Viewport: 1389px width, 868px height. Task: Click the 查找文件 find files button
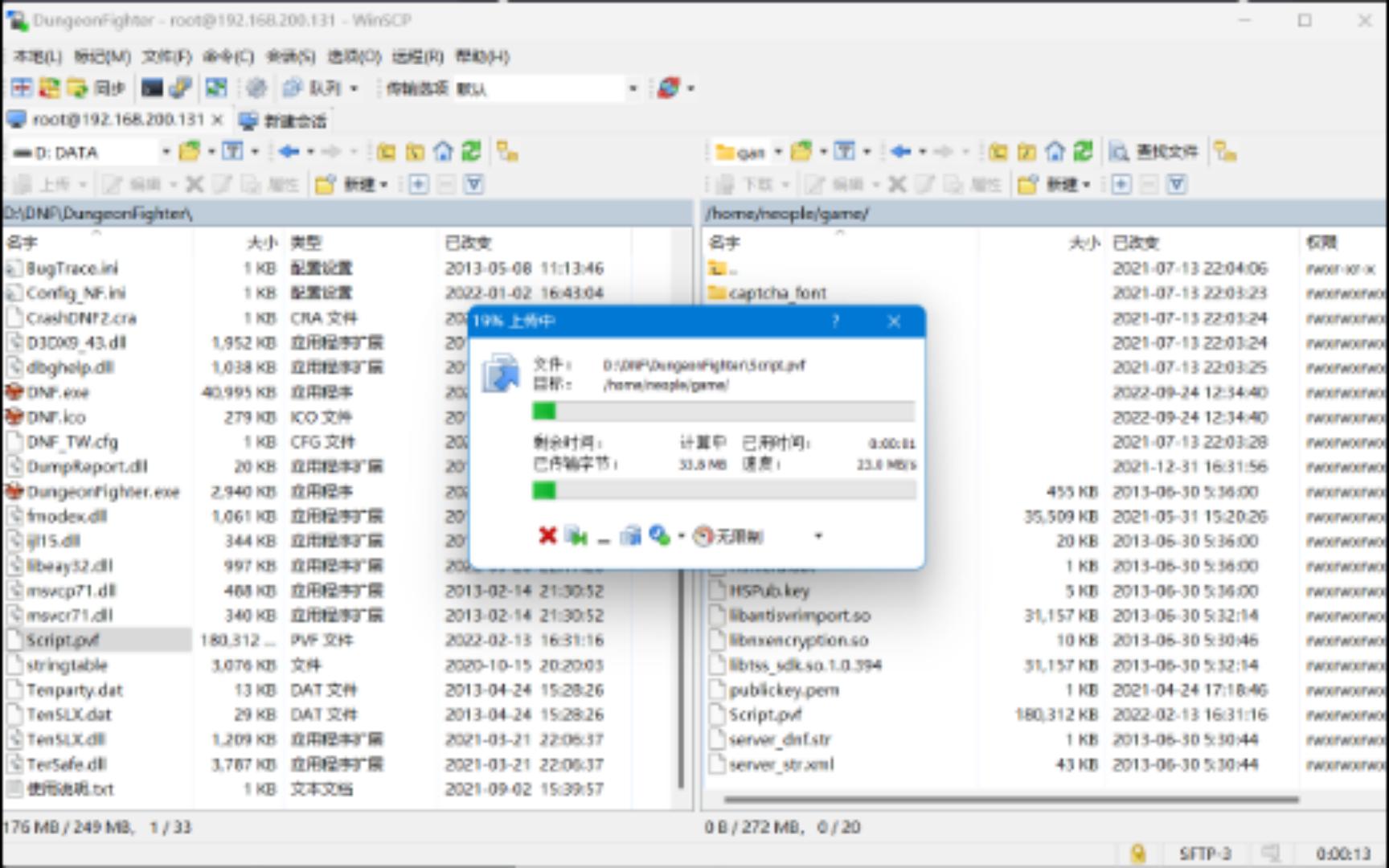pyautogui.click(x=1153, y=152)
